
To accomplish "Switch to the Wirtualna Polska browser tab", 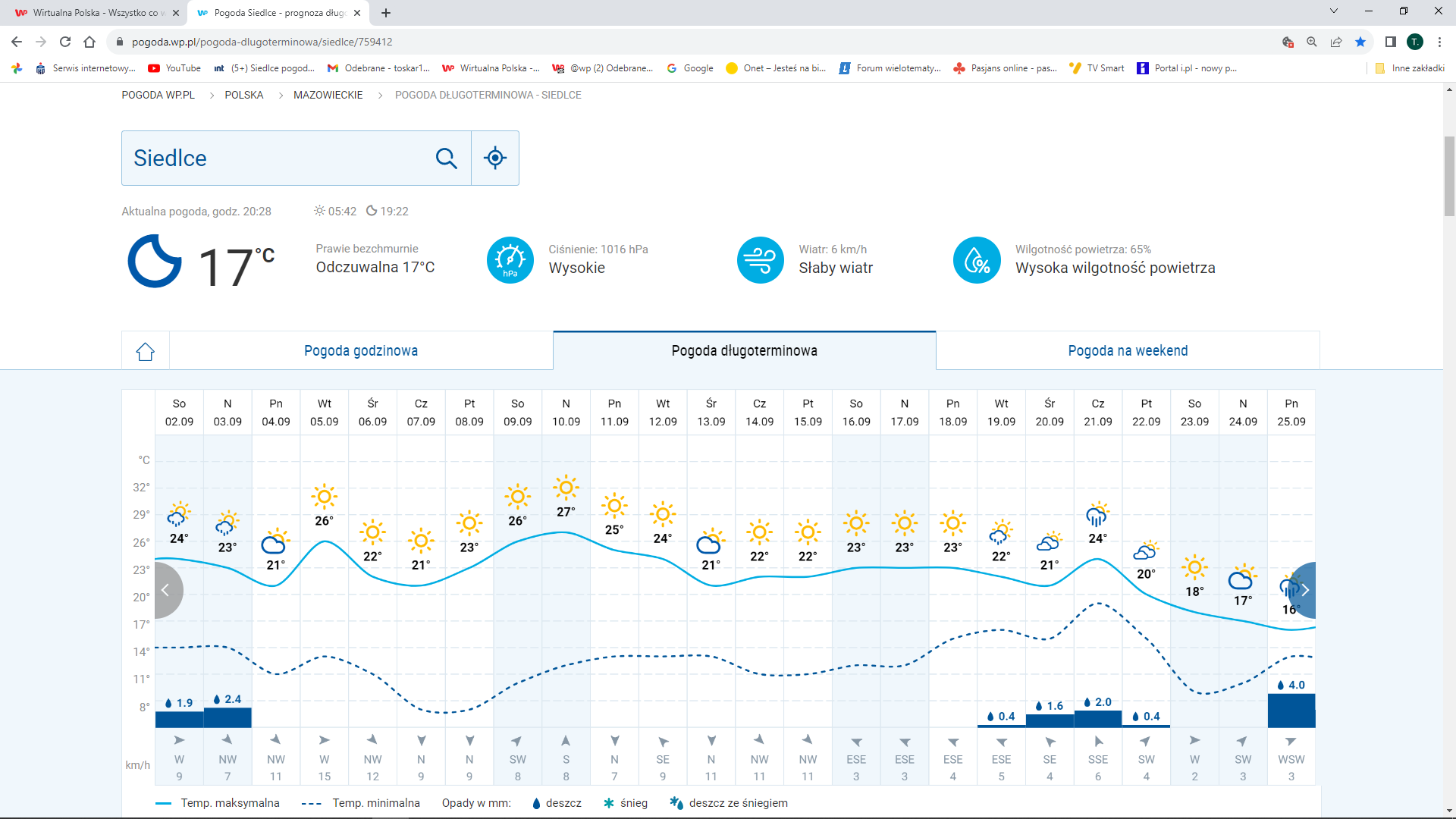I will point(95,13).
